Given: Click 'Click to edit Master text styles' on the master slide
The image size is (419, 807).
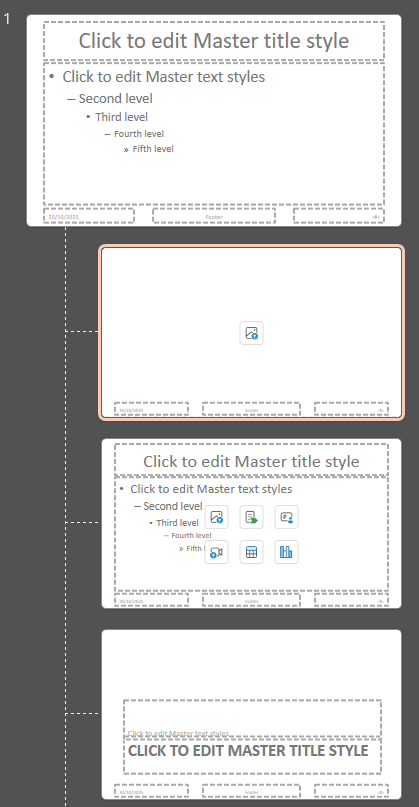Looking at the screenshot, I should click(x=164, y=77).
